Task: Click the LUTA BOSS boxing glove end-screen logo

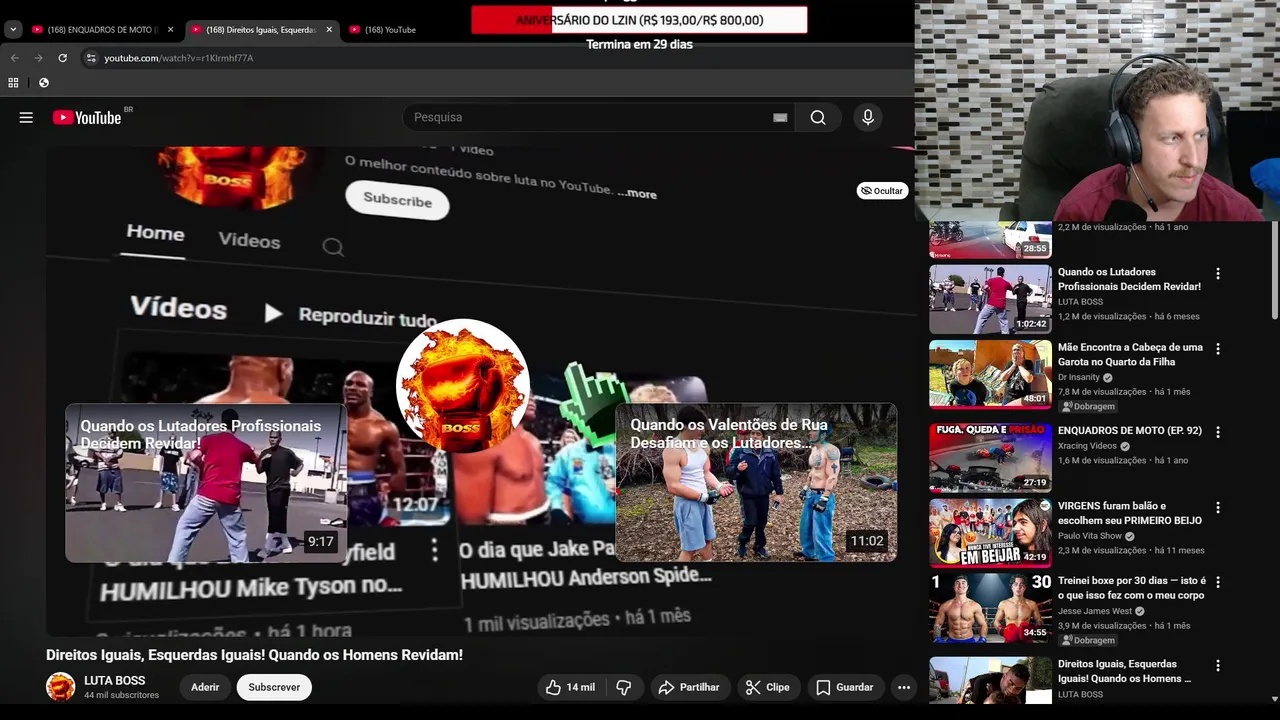Action: (x=462, y=386)
